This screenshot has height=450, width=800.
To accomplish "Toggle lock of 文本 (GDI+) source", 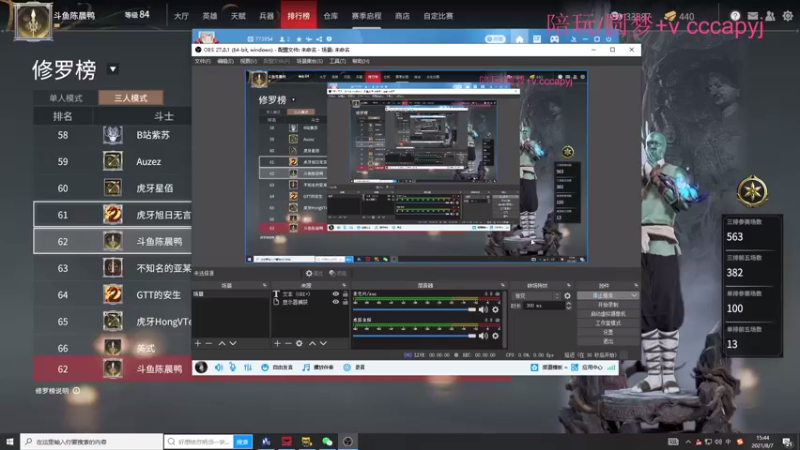I will click(x=345, y=294).
